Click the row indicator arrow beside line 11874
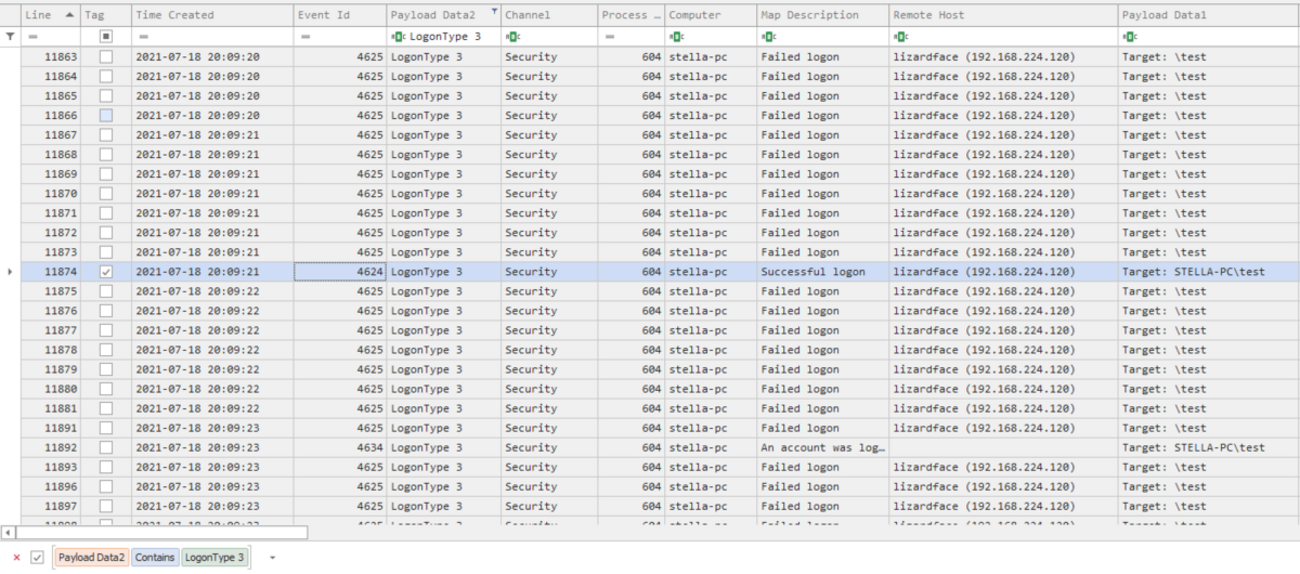This screenshot has height=574, width=1300. click(10, 272)
